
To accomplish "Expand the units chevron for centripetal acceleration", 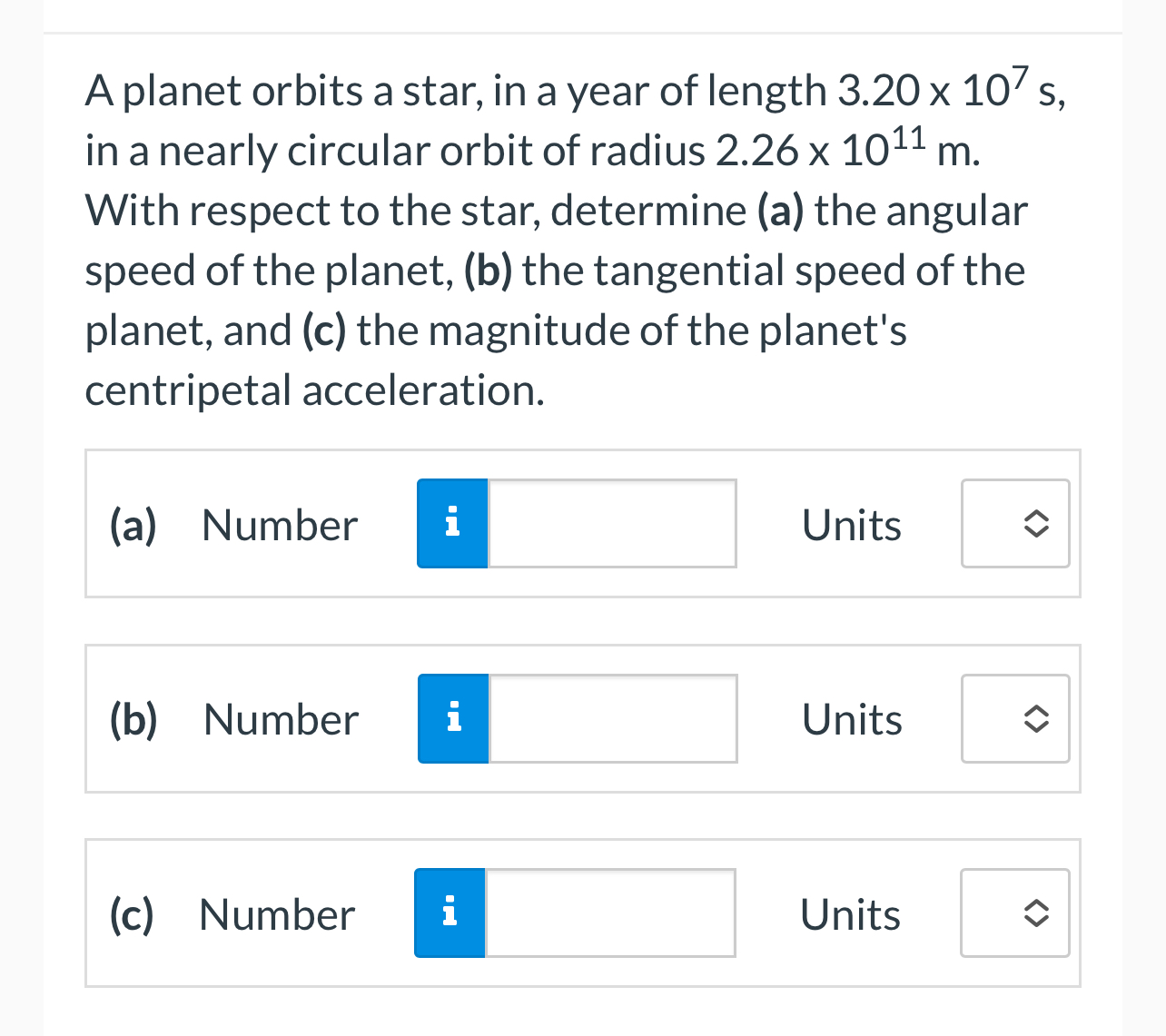I will pos(1015,913).
